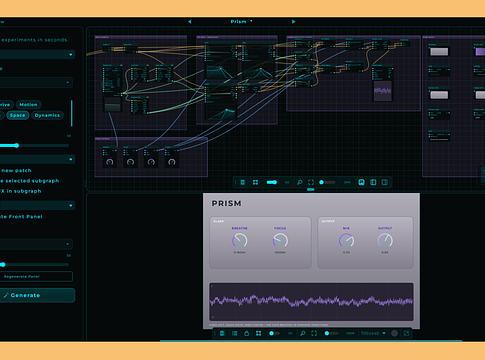Click the magnifier icon in front panel toolbar
485x360 pixels.
pos(303,333)
